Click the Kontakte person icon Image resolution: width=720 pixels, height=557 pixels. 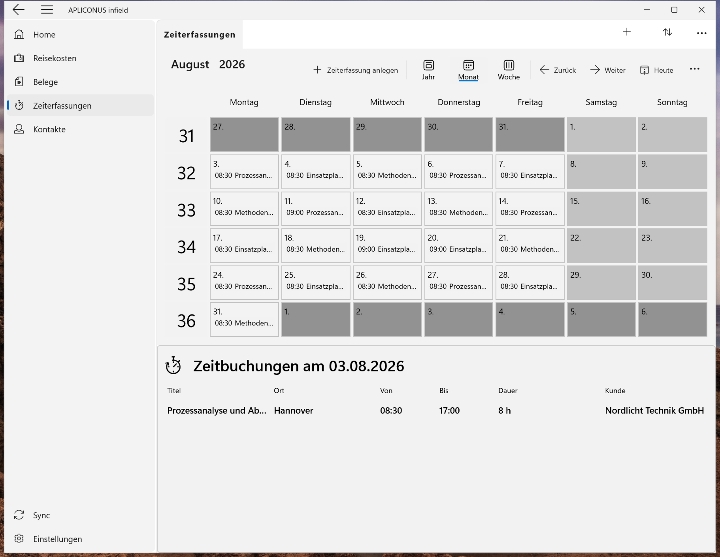[19, 129]
